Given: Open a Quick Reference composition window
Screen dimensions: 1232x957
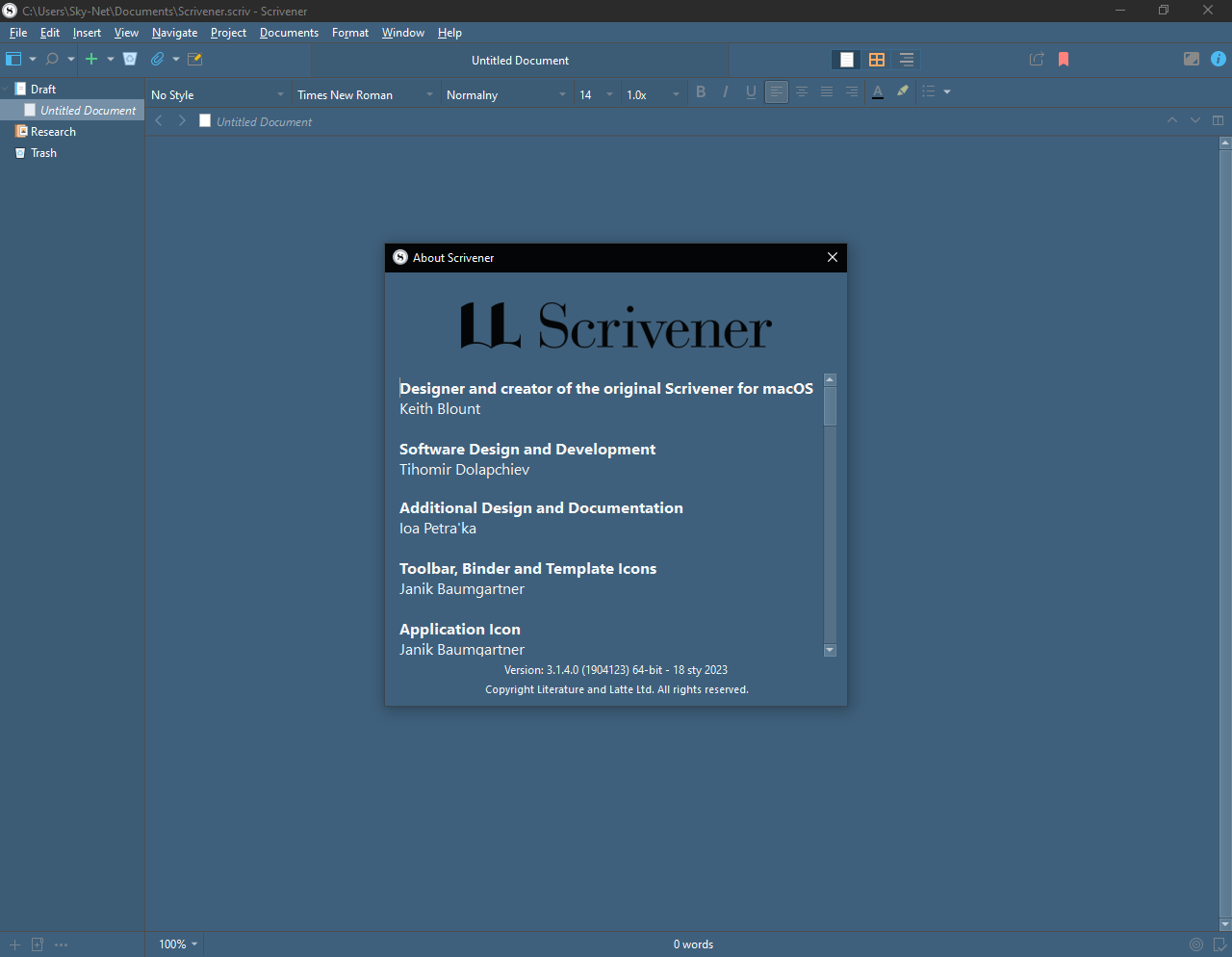Looking at the screenshot, I should tap(1037, 59).
